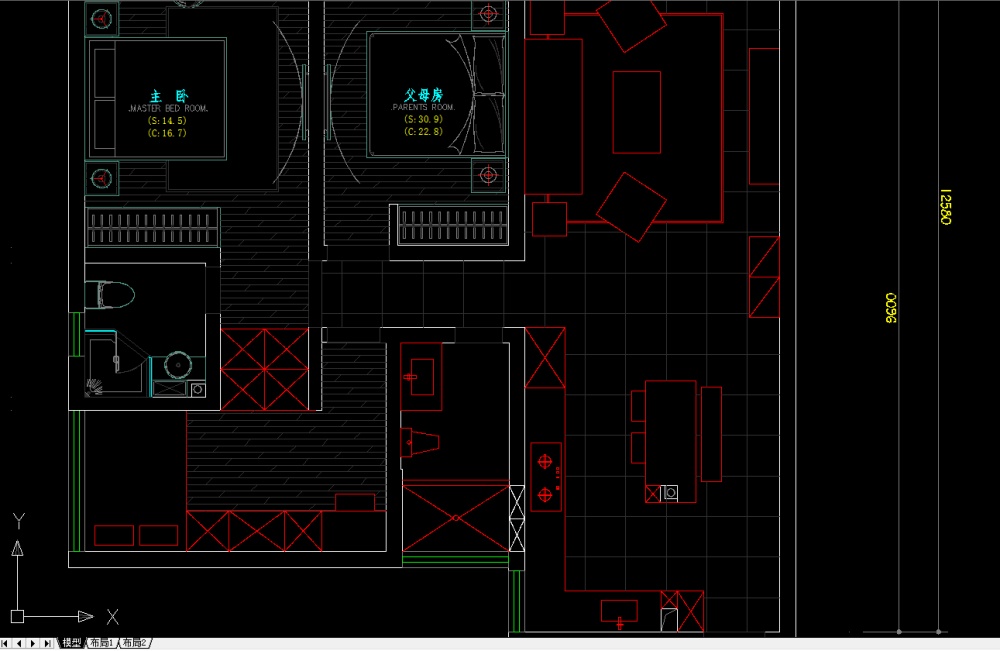
Task: Open the 布局1 layout tab
Action: coord(102,643)
